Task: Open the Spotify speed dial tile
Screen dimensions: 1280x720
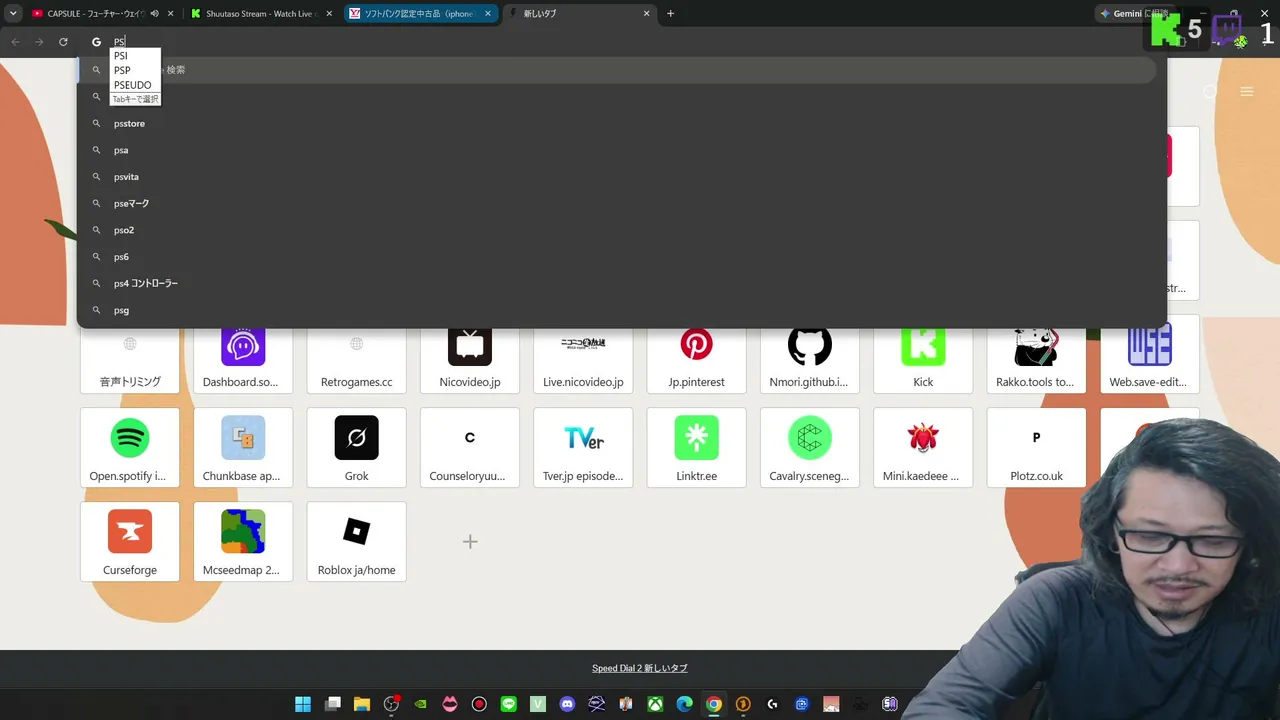Action: pos(130,447)
